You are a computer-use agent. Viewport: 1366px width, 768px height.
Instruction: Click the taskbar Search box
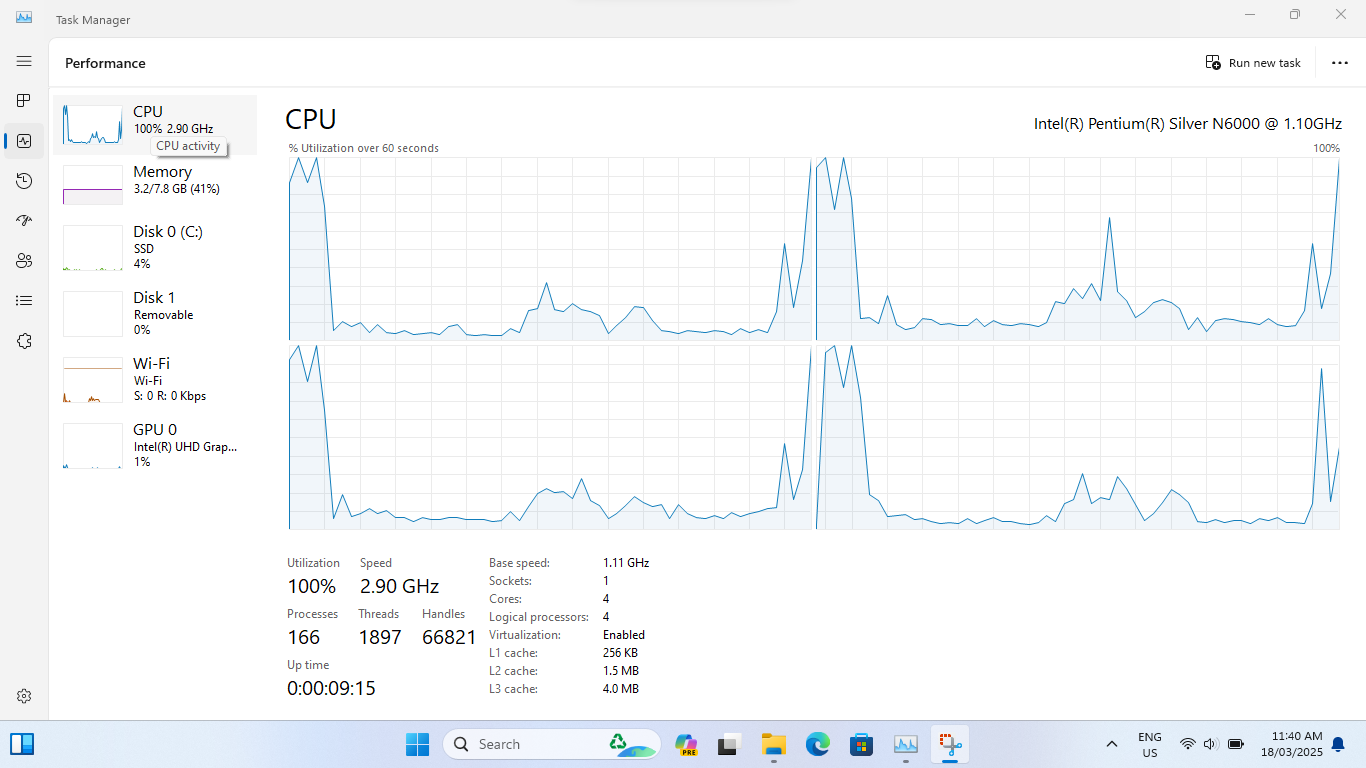pyautogui.click(x=552, y=744)
